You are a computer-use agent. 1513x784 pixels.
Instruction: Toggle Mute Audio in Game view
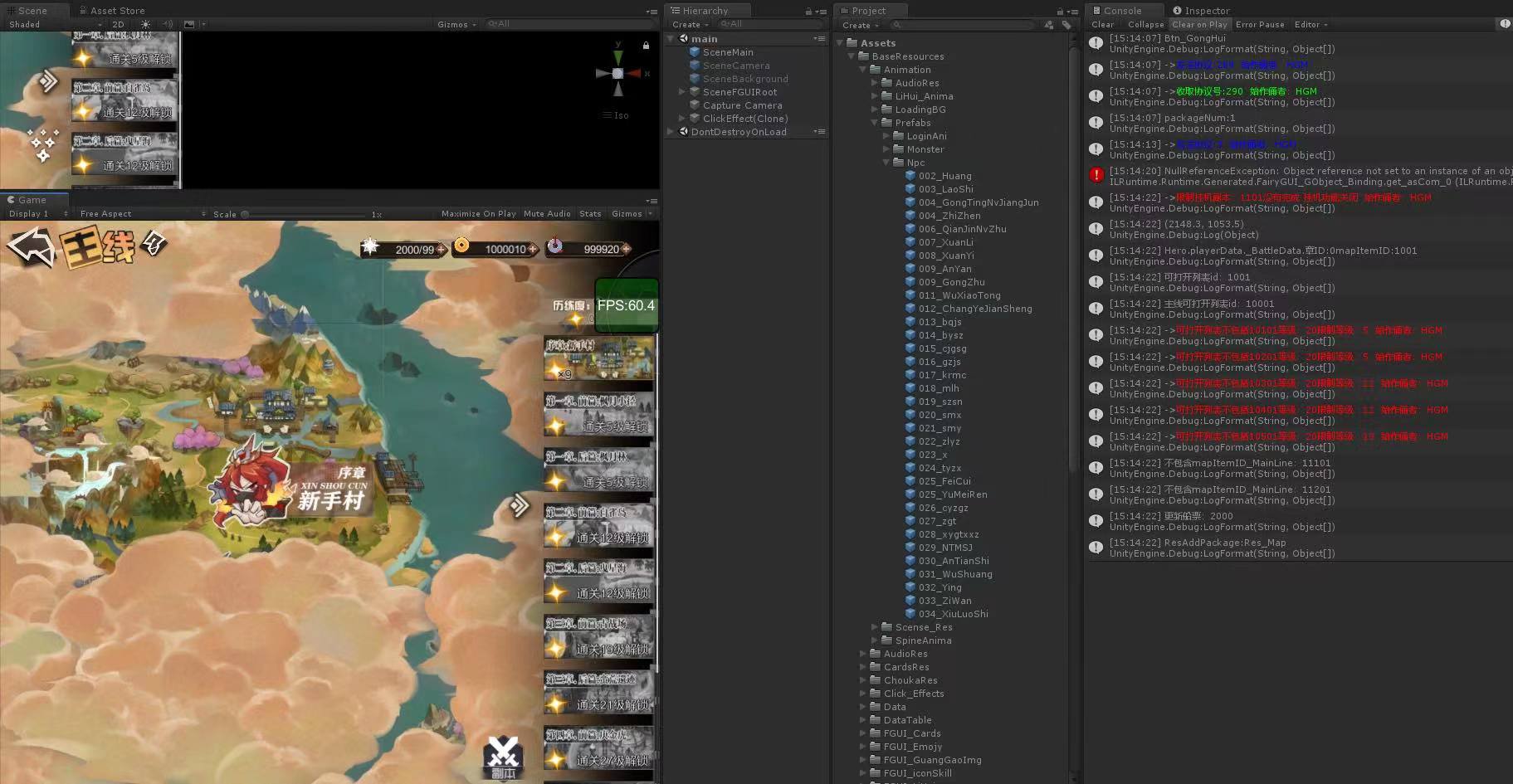(x=547, y=214)
